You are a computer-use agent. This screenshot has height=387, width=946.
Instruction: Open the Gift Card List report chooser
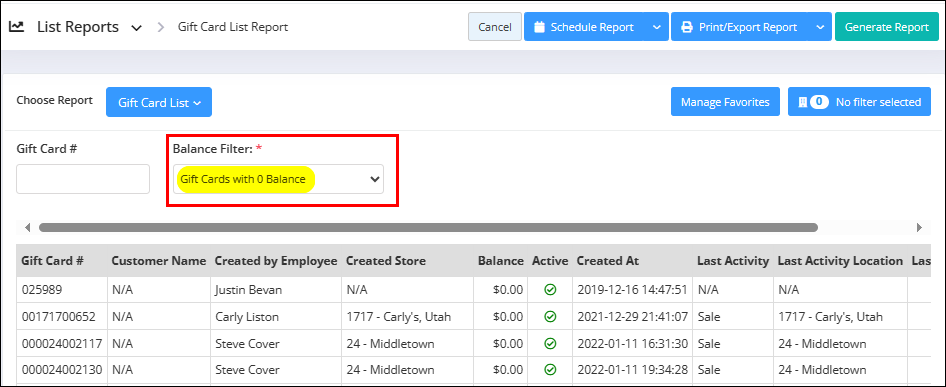click(x=159, y=102)
